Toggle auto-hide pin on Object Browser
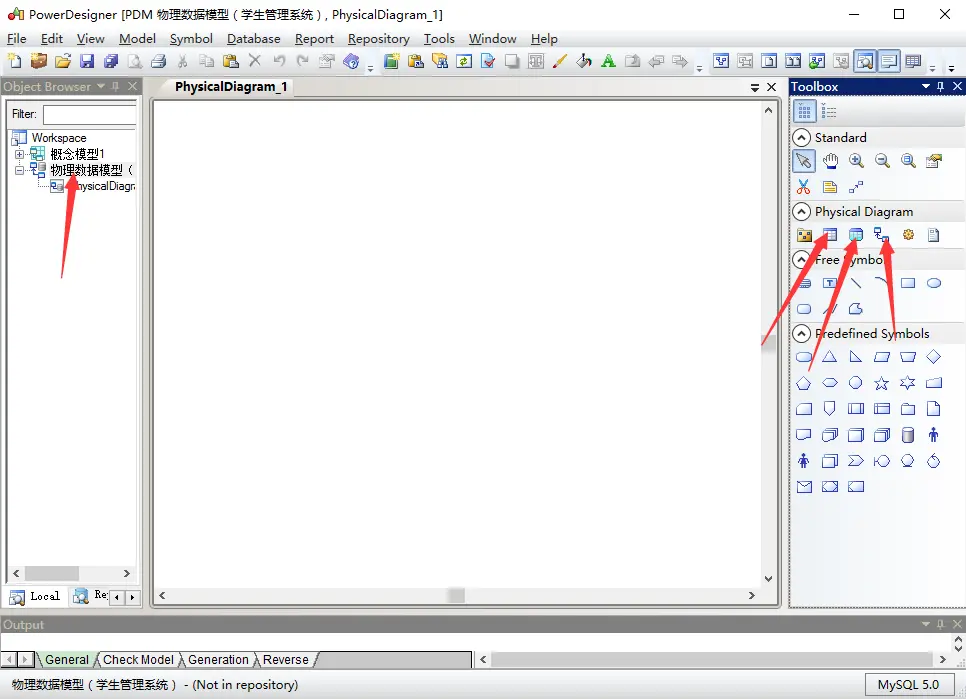The image size is (966, 699). click(x=116, y=86)
